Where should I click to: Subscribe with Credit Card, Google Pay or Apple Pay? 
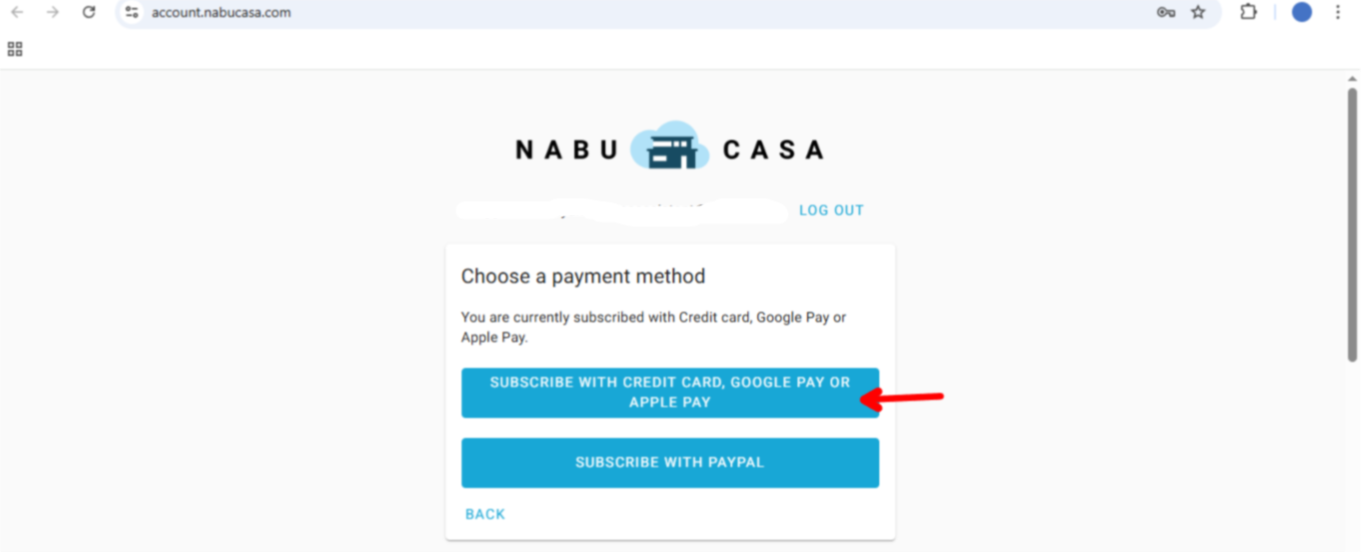669,392
